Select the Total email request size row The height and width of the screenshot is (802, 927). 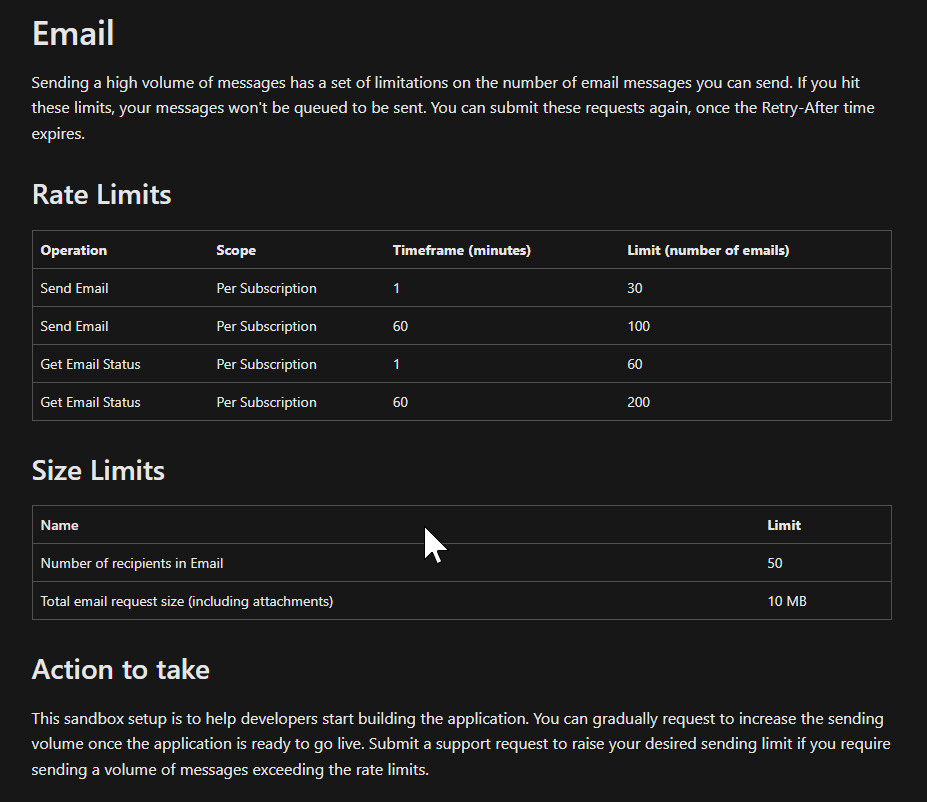pos(300,601)
